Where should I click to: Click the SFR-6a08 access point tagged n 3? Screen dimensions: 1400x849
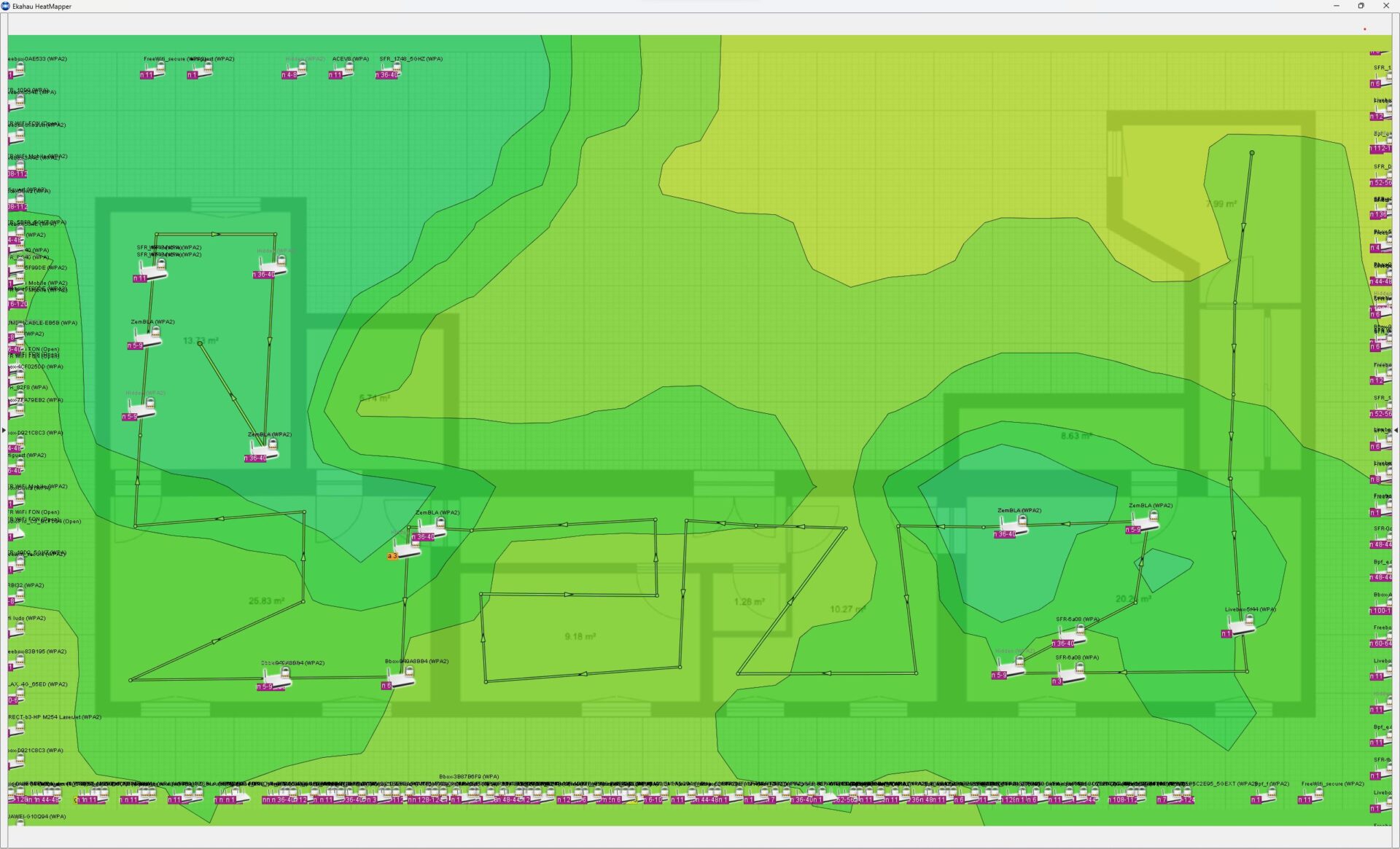coord(1069,674)
